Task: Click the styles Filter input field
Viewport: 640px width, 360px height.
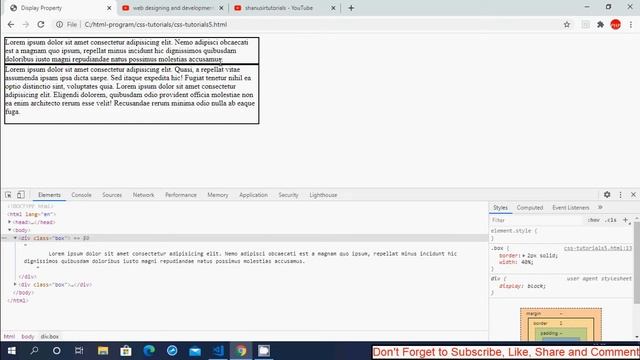Action: coord(537,220)
